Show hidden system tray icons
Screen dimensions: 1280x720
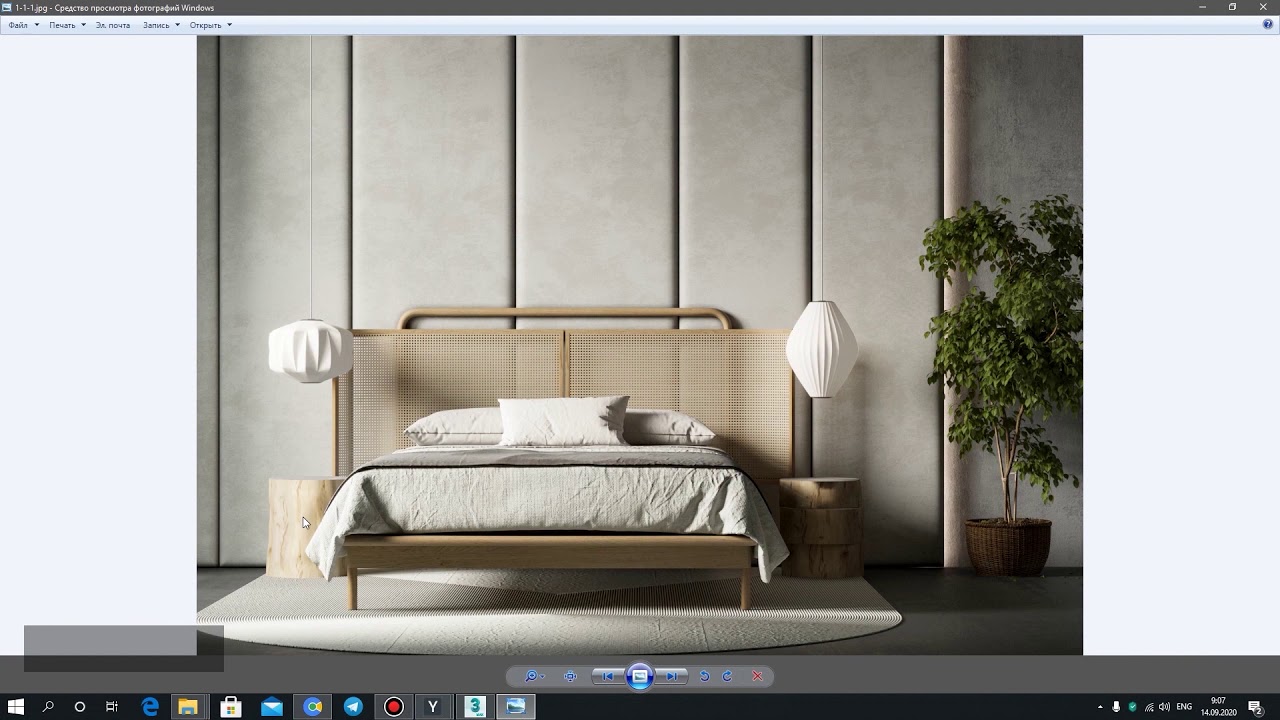[1100, 707]
